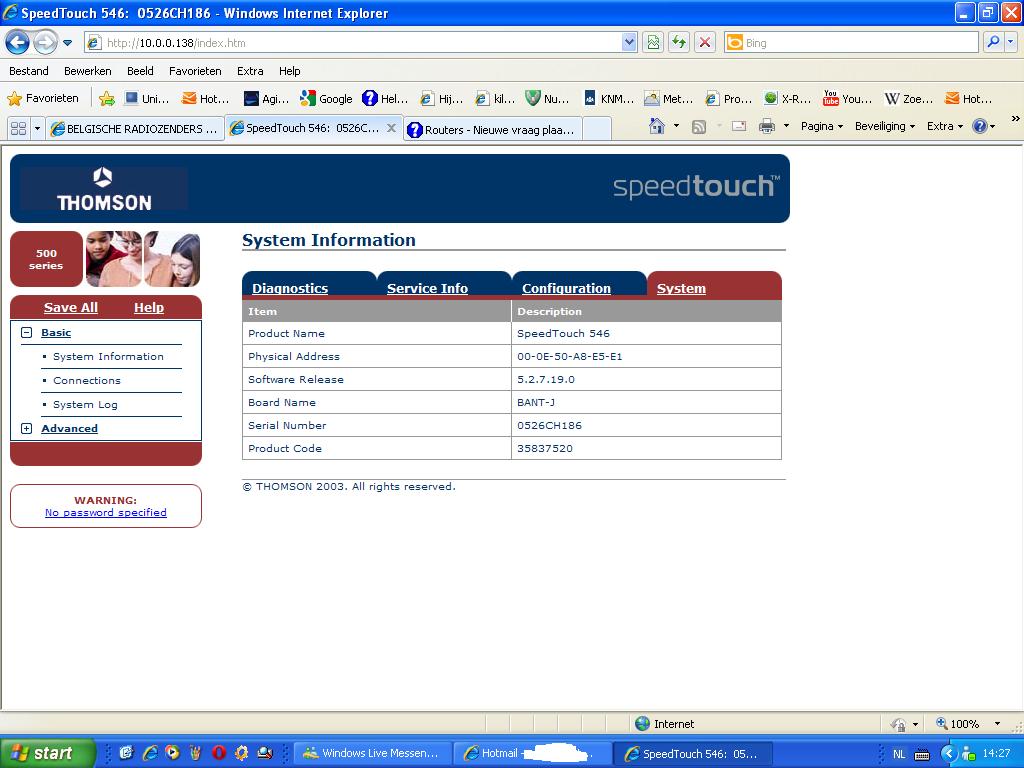Click the Help link in sidebar

[149, 308]
